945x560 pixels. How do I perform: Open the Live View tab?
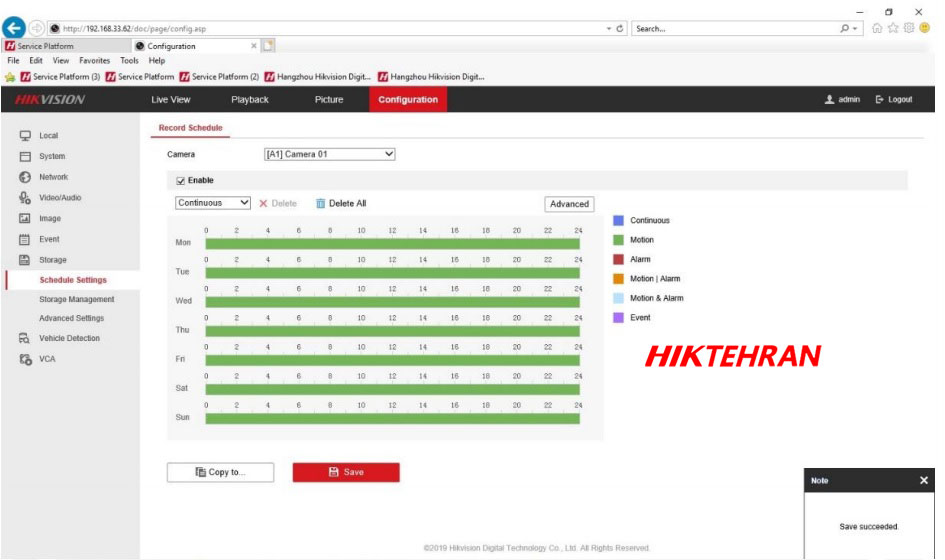coord(171,99)
